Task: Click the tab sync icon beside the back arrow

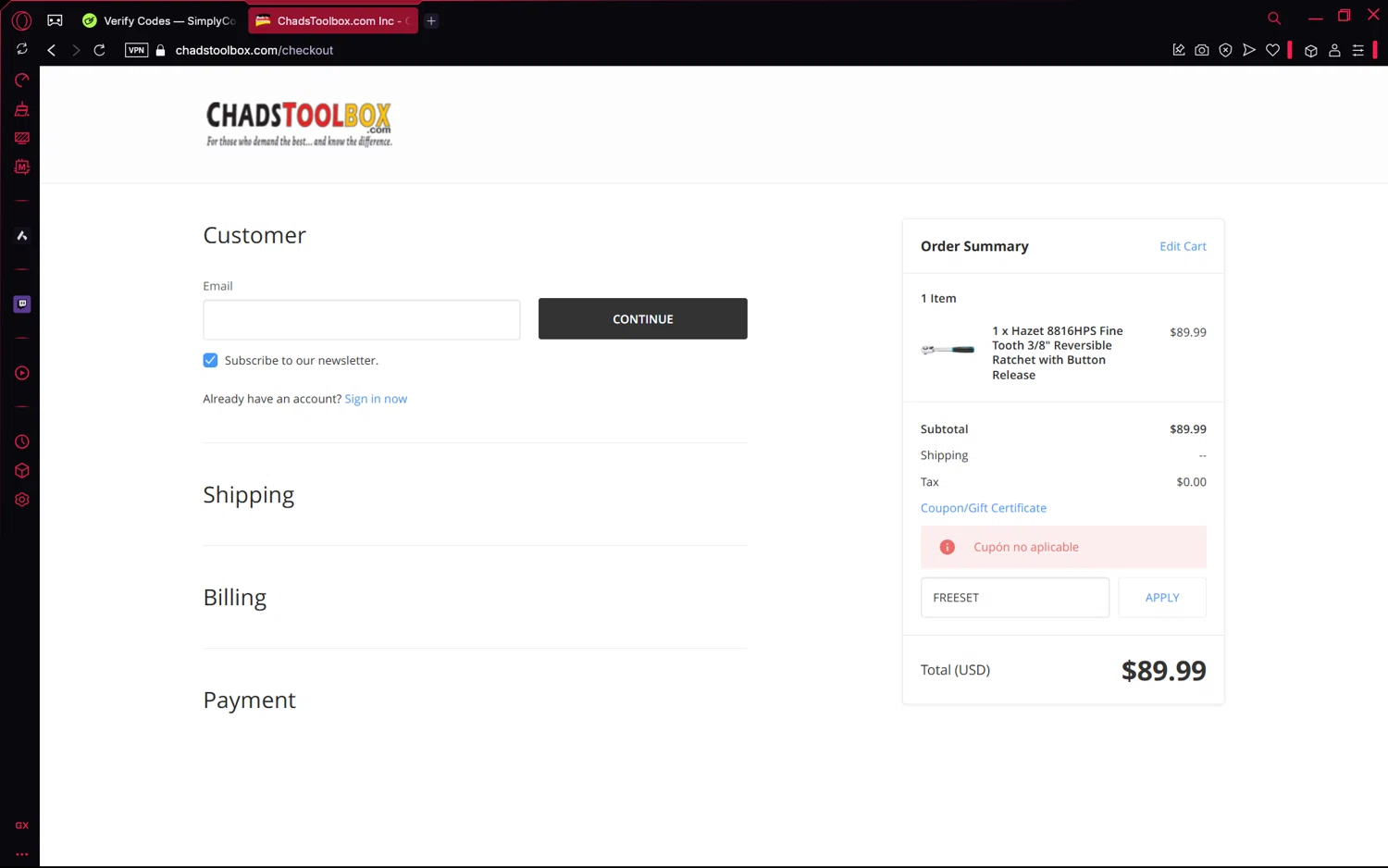Action: (22, 49)
